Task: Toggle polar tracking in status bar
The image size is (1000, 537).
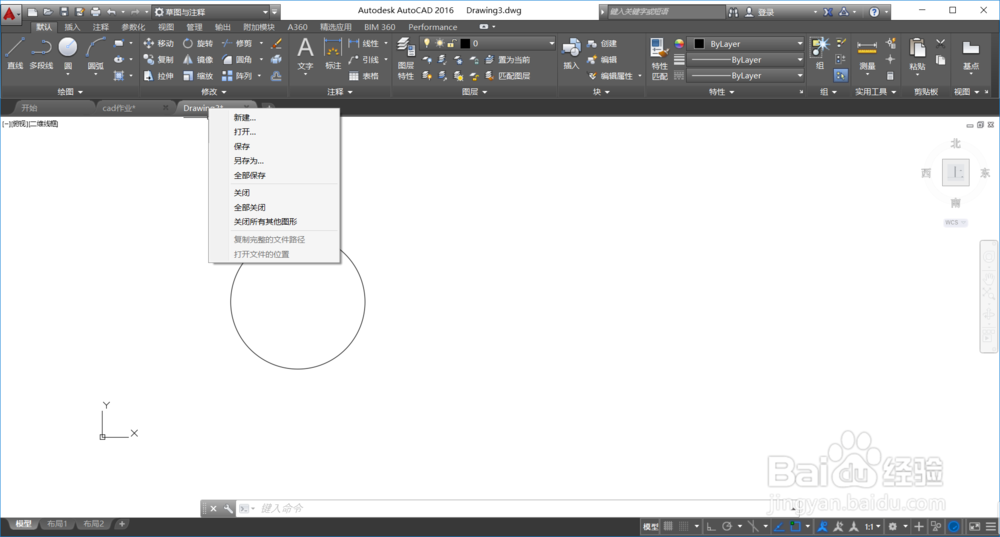Action: 726,526
